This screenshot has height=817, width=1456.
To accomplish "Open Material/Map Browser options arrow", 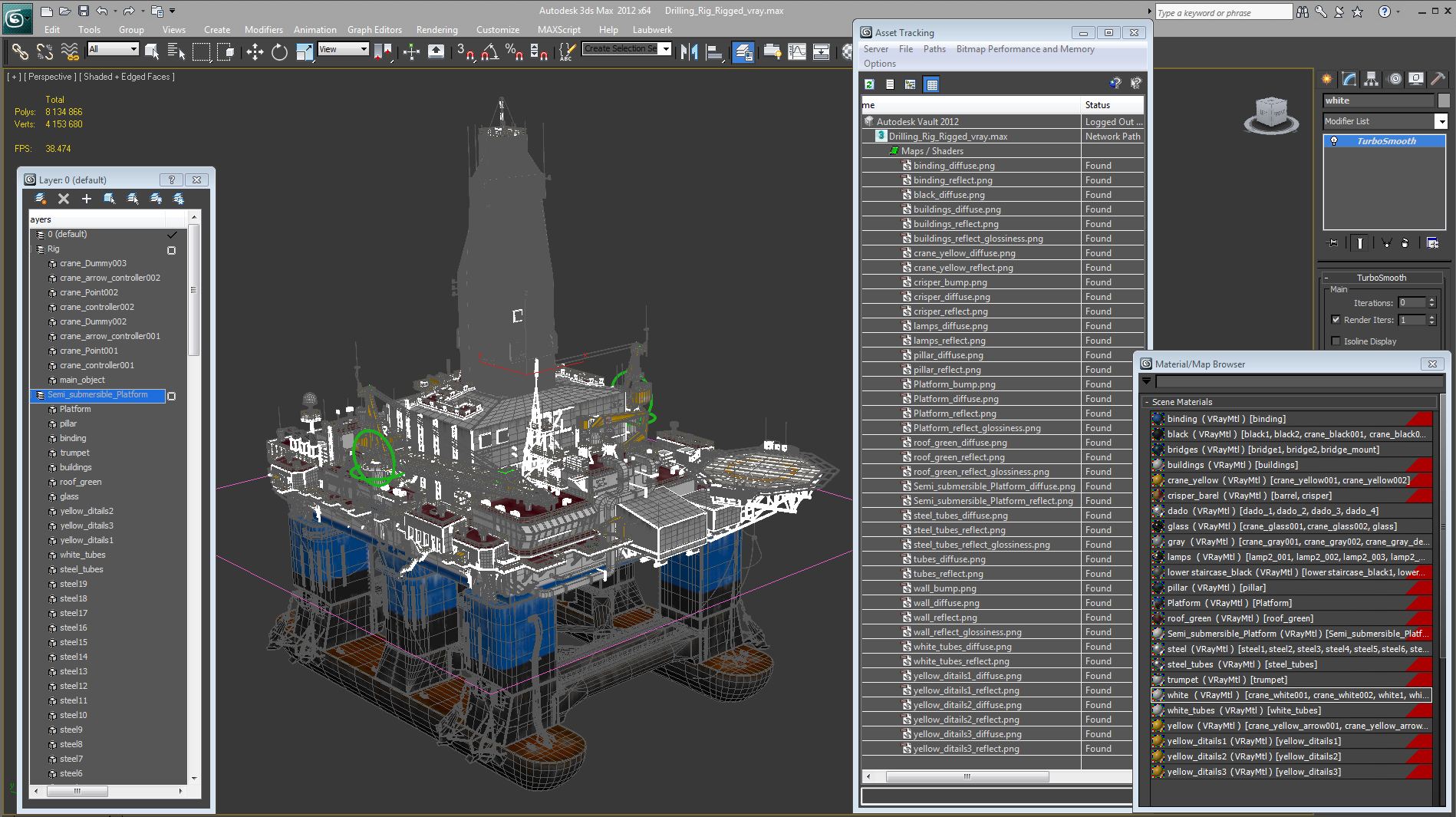I will pyautogui.click(x=1147, y=381).
